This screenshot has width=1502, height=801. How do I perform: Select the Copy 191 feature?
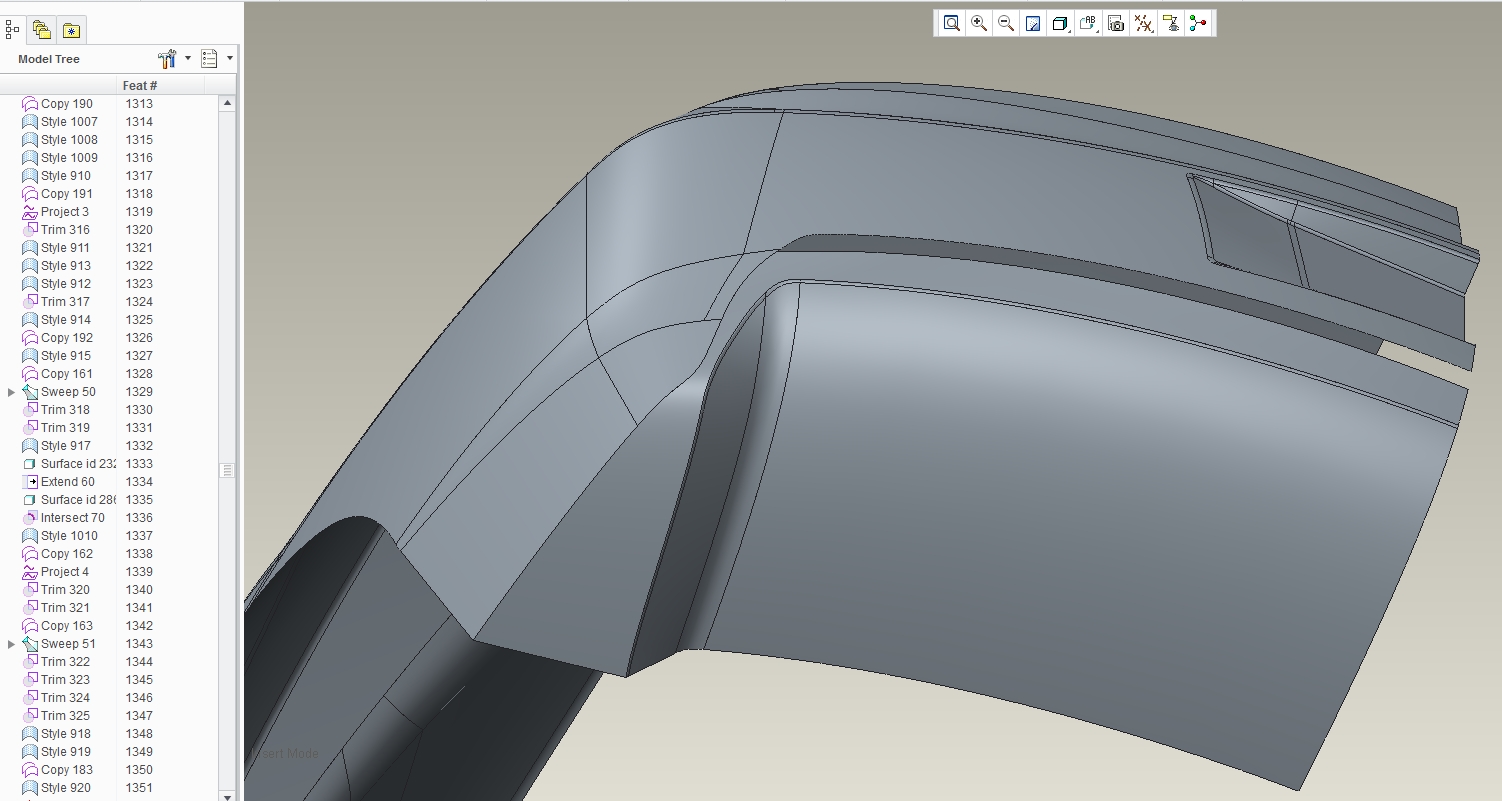point(67,194)
